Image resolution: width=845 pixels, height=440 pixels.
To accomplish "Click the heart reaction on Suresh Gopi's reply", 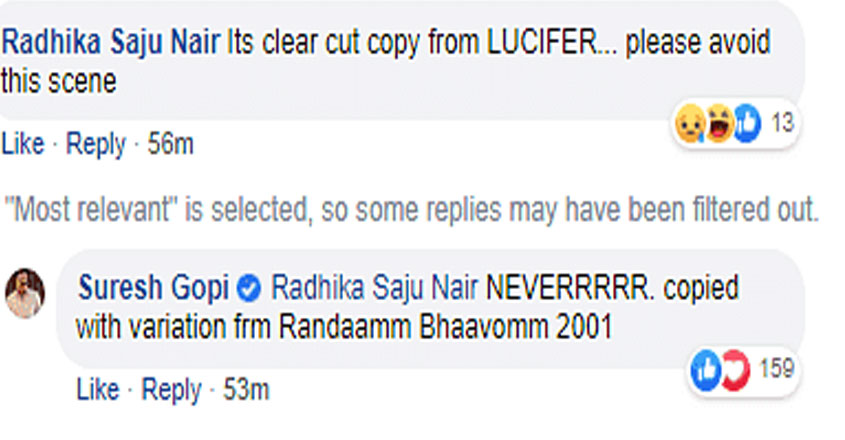I will pyautogui.click(x=736, y=370).
